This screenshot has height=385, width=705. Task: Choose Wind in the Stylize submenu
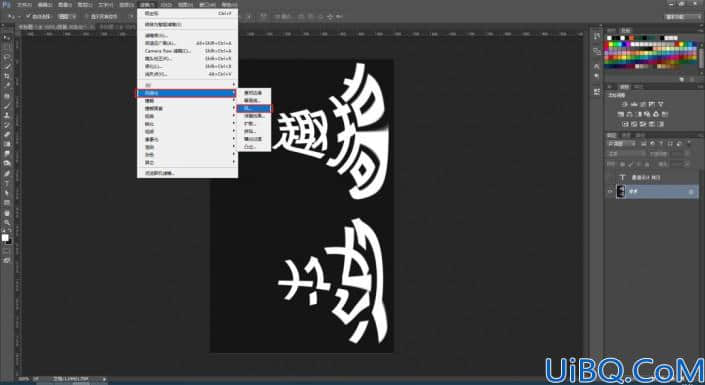[x=254, y=108]
